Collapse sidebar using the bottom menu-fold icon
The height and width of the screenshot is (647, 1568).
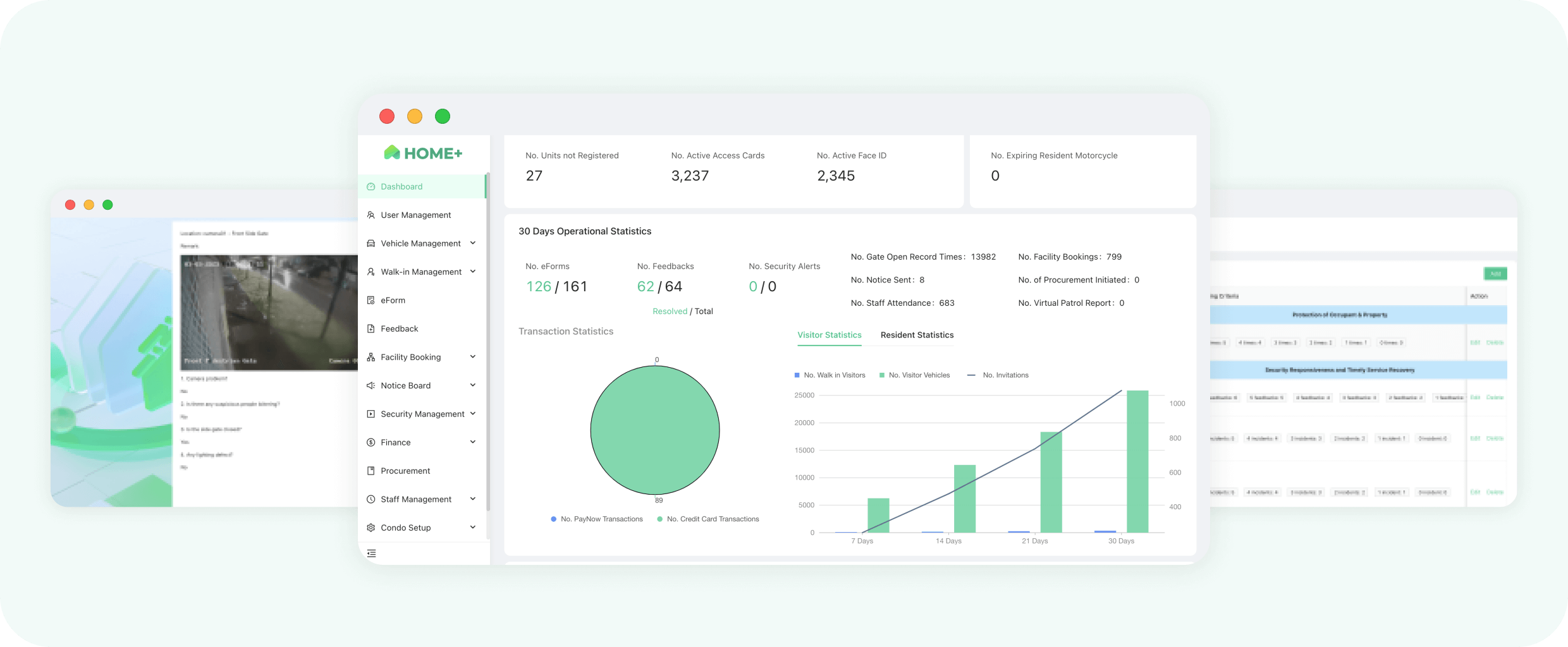click(372, 553)
